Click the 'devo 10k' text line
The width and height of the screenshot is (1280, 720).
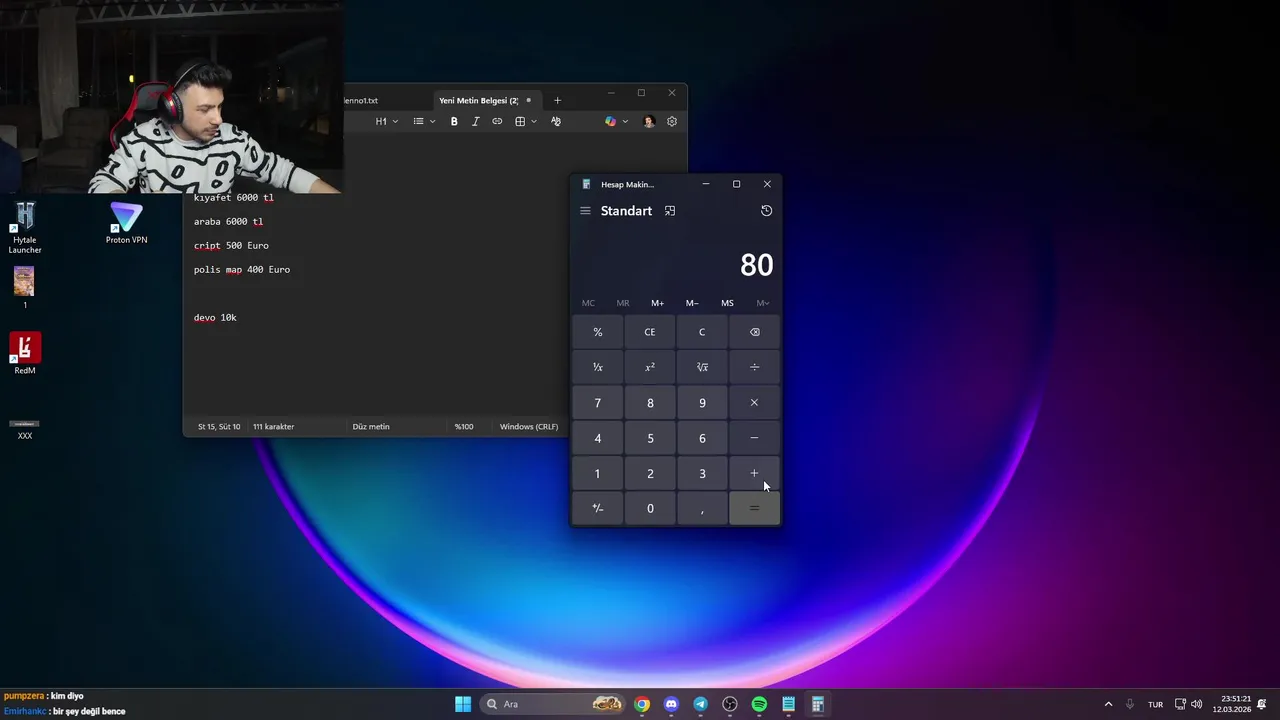pyautogui.click(x=215, y=318)
